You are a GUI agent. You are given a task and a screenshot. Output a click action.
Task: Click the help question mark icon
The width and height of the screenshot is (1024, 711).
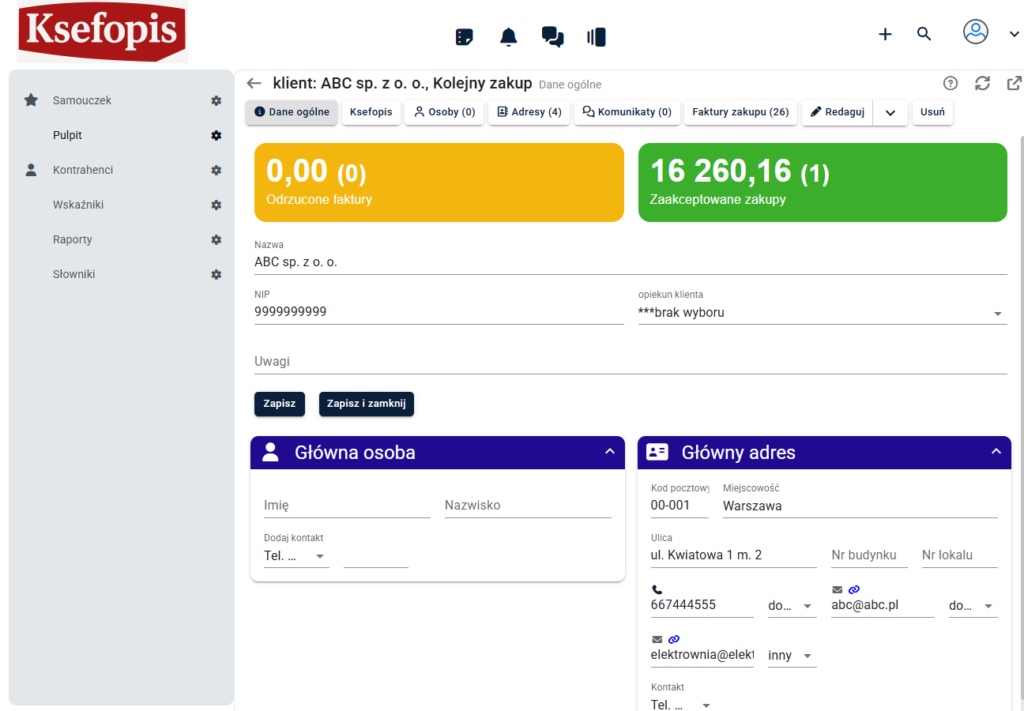950,84
